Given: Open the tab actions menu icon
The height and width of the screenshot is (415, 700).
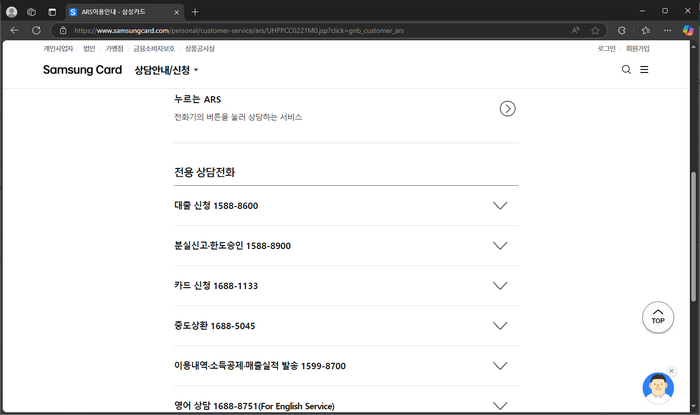Looking at the screenshot, I should (52, 12).
